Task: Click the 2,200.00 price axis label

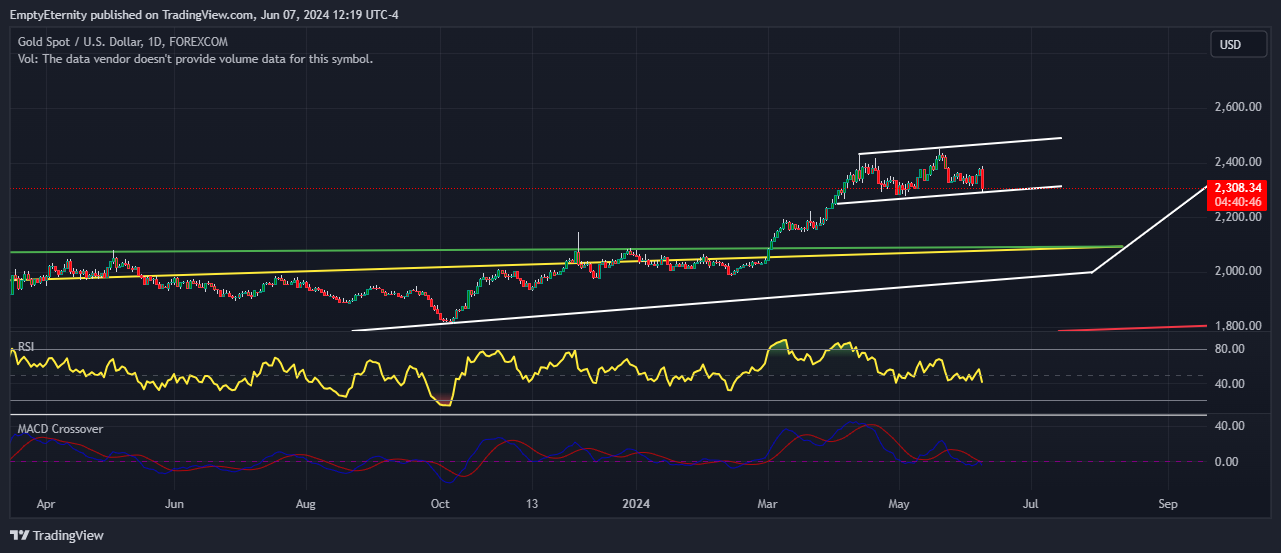Action: pos(1237,217)
